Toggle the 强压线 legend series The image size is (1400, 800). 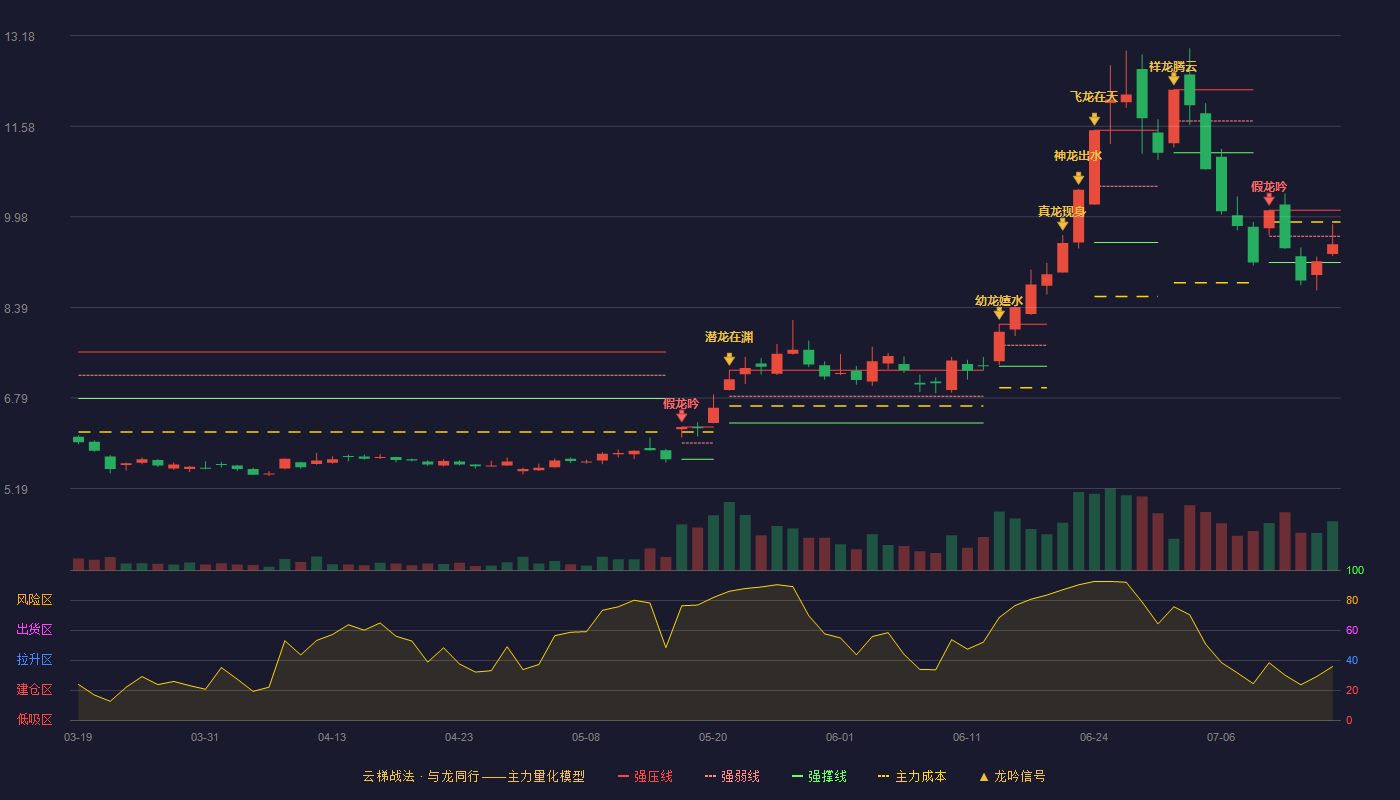tap(645, 776)
